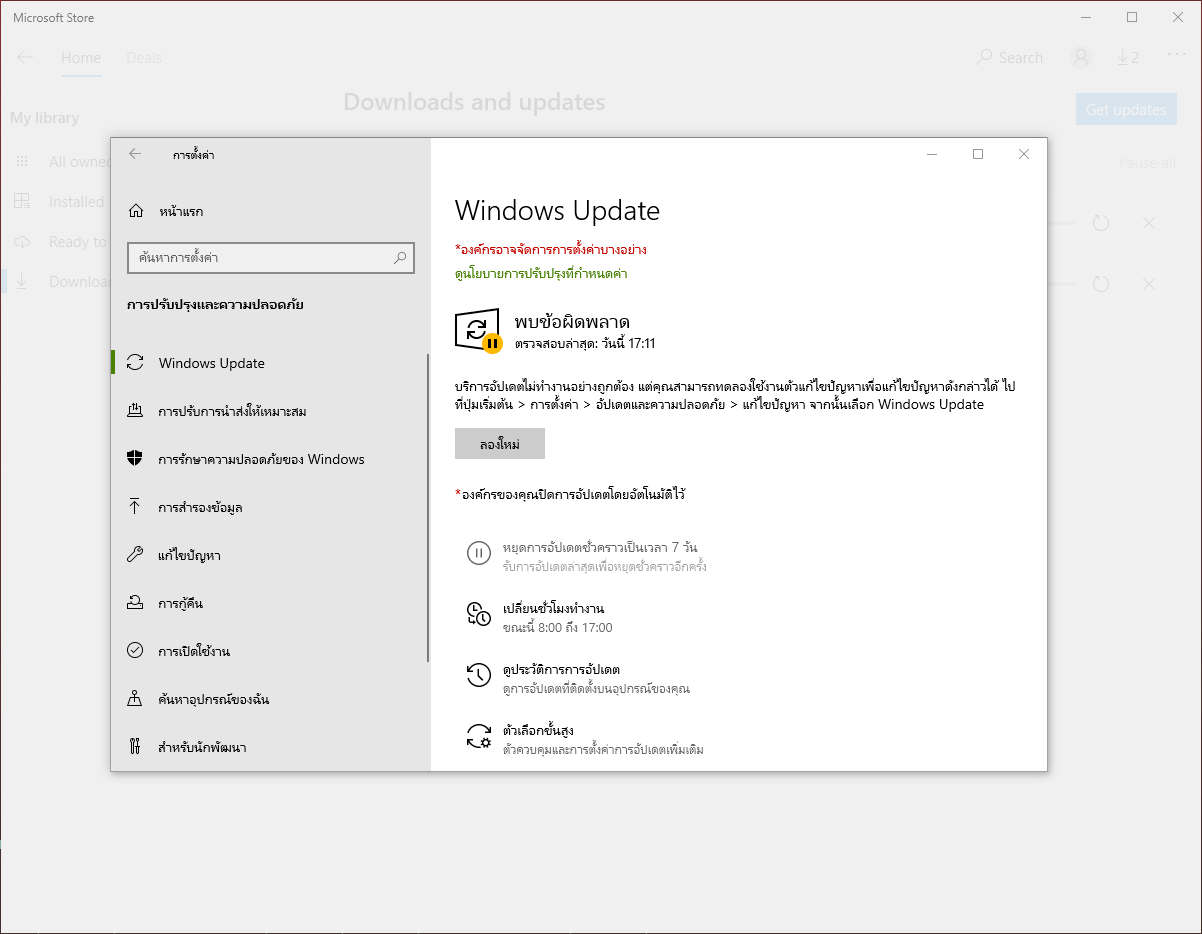Select Installed in Store library sidebar

(58, 202)
